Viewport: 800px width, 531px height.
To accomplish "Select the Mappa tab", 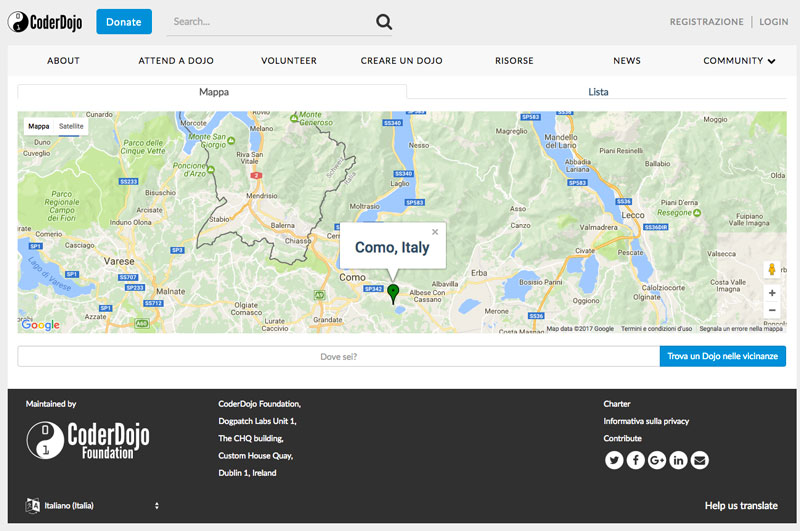I will (212, 92).
